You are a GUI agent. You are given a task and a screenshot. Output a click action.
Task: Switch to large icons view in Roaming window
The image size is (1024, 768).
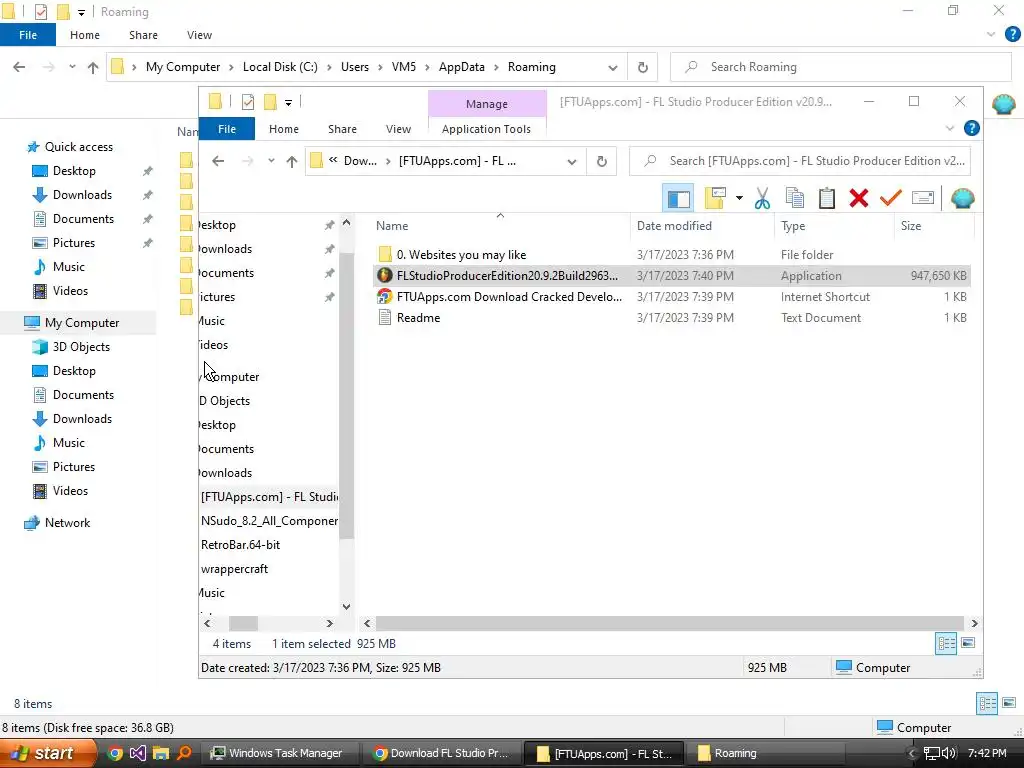click(x=1009, y=703)
